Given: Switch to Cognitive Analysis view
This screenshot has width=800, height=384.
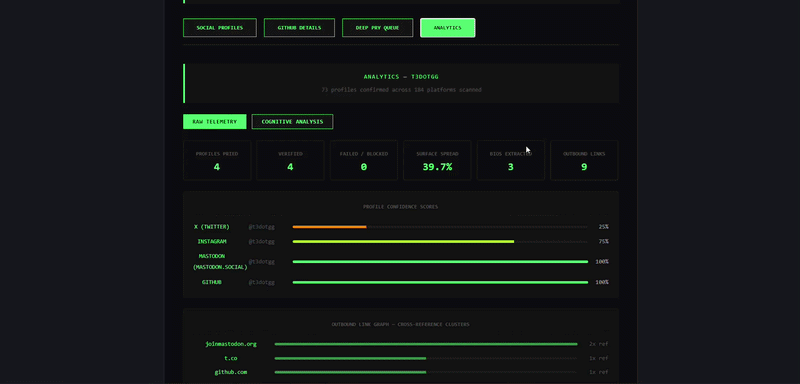Looking at the screenshot, I should click(292, 121).
